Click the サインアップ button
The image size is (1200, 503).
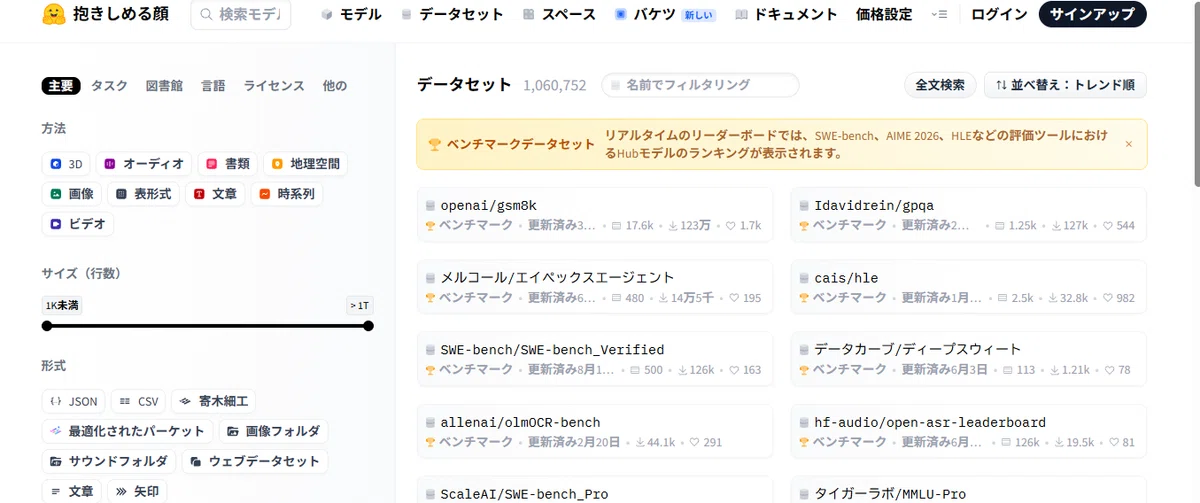[x=1092, y=15]
